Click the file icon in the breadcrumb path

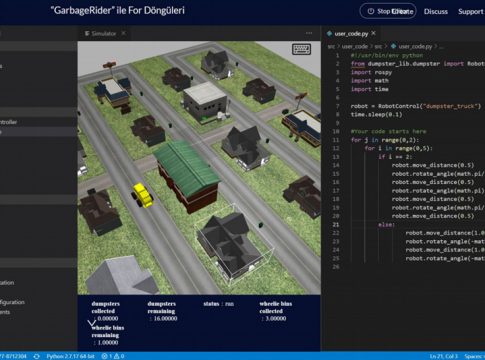point(393,46)
